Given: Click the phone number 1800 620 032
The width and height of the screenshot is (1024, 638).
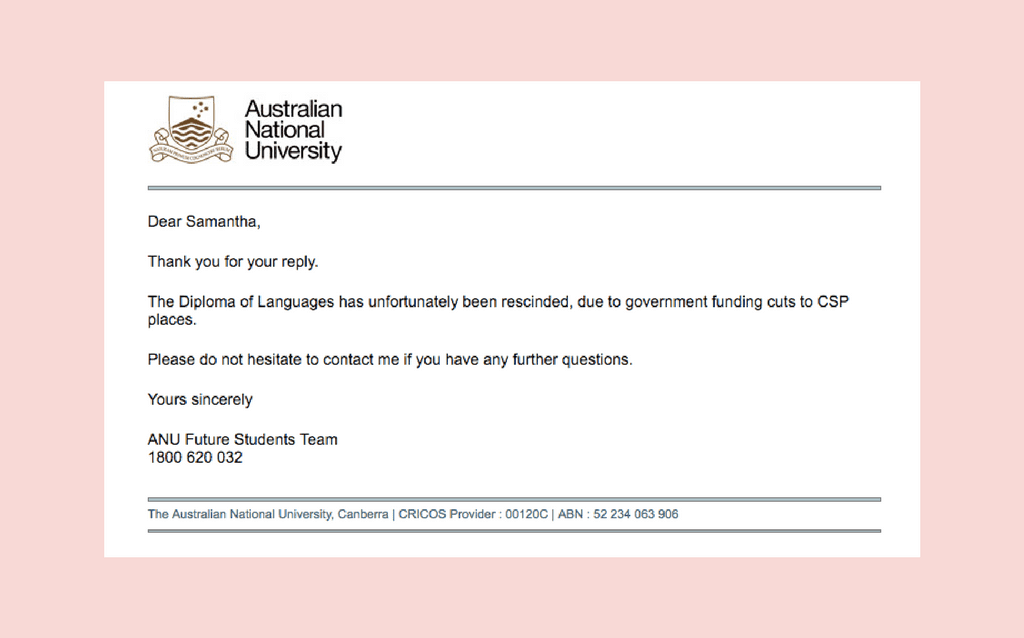Looking at the screenshot, I should pyautogui.click(x=195, y=458).
